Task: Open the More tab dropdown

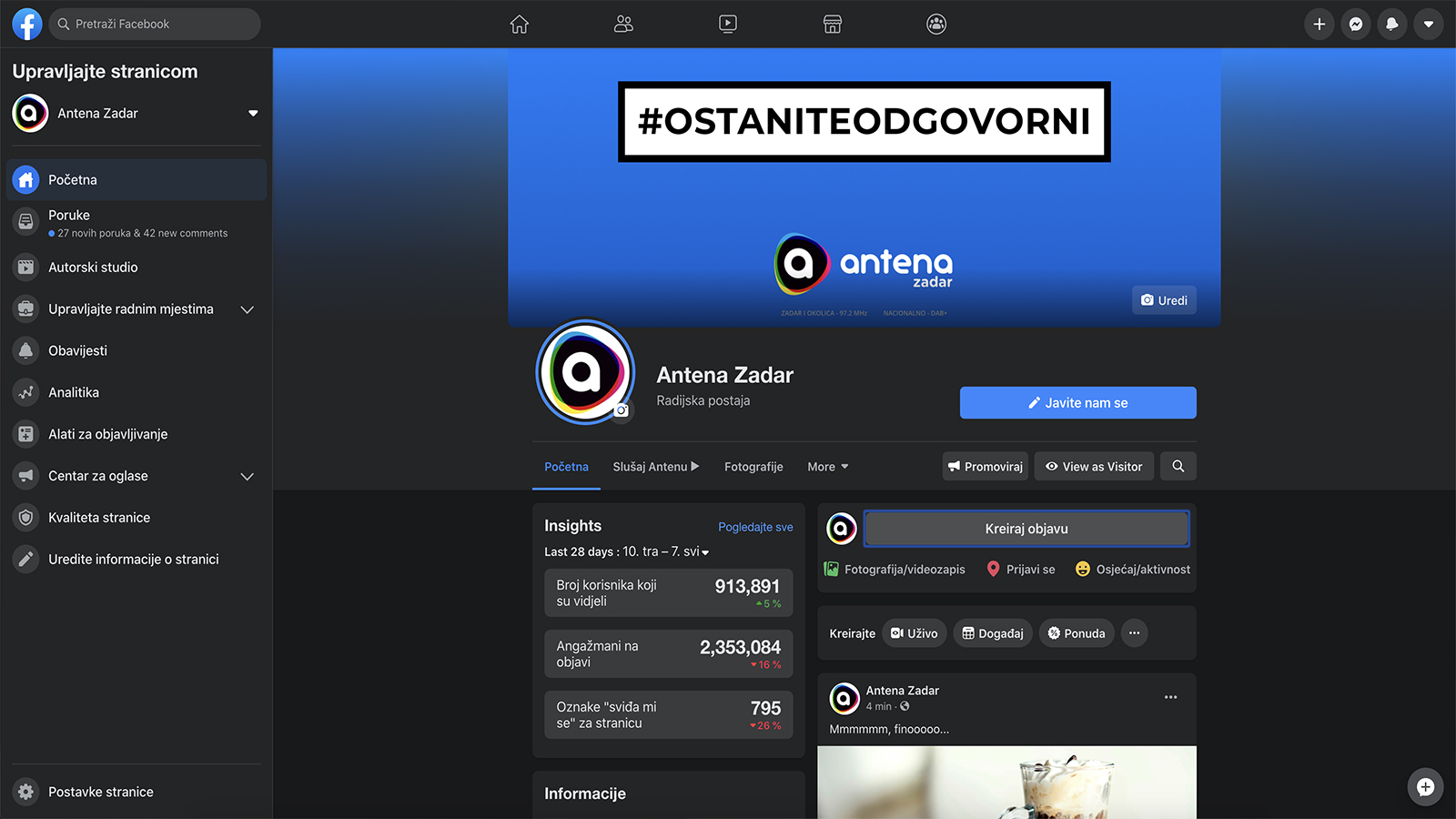Action: point(828,467)
